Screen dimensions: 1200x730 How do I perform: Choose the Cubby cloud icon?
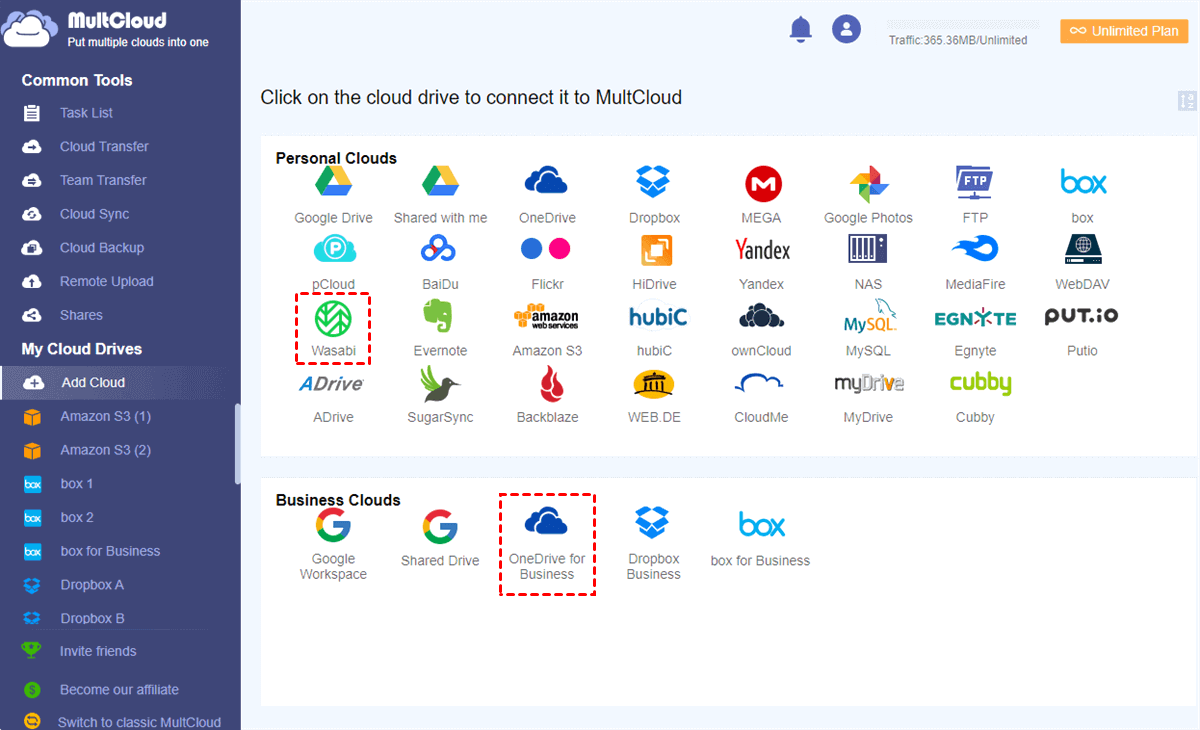[980, 383]
